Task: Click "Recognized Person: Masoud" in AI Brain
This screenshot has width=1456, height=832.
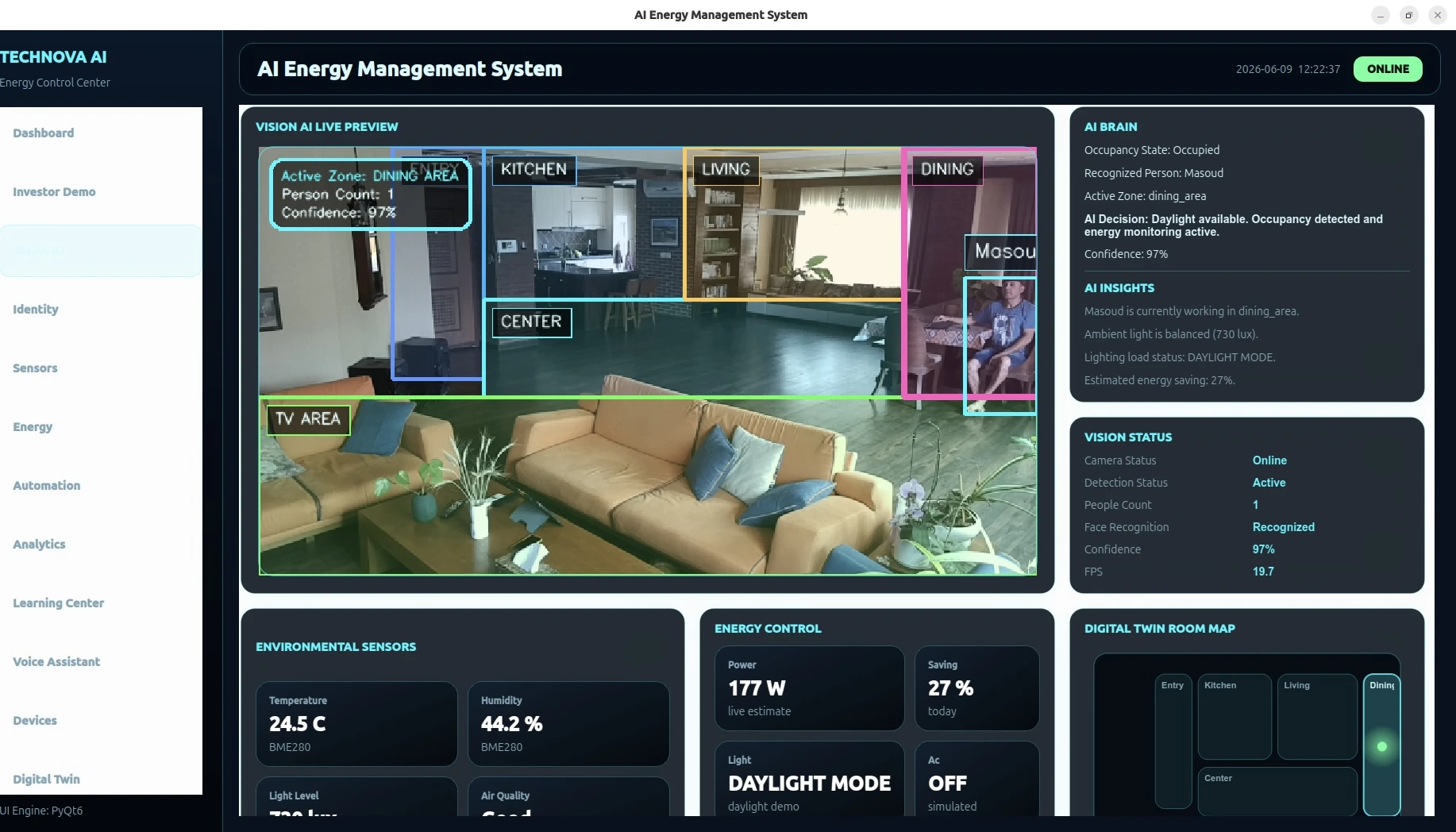Action: click(1154, 173)
